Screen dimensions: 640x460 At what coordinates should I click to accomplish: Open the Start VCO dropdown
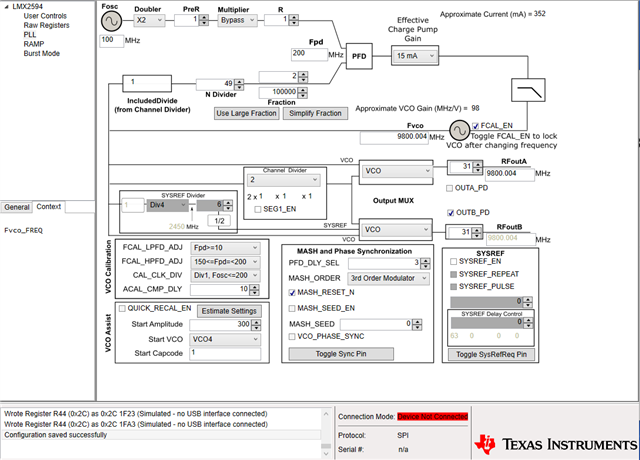click(x=225, y=339)
